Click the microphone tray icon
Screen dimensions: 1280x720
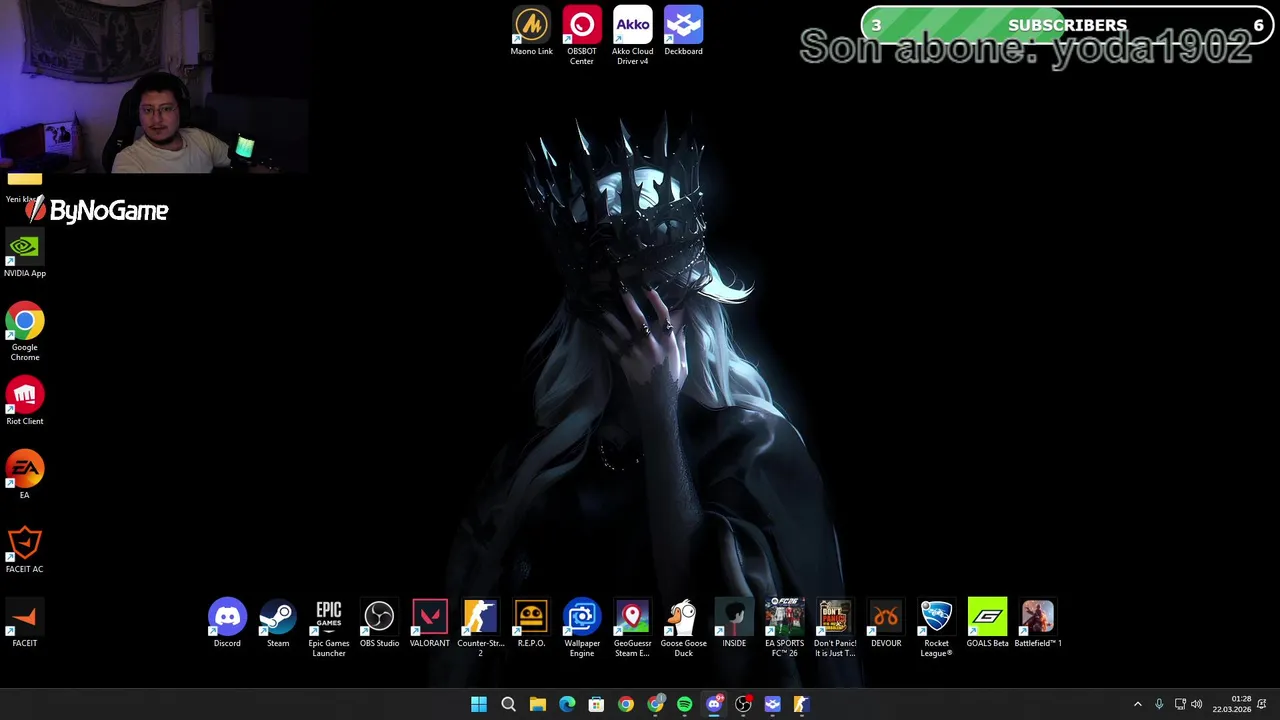tap(1159, 704)
